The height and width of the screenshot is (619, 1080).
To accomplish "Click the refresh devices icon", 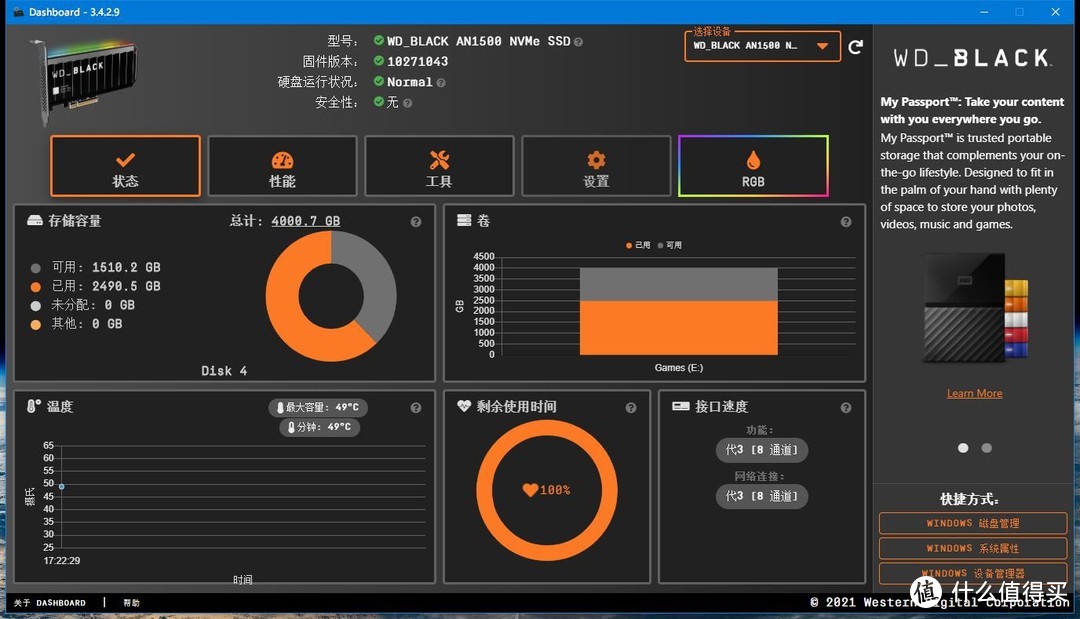I will point(855,47).
